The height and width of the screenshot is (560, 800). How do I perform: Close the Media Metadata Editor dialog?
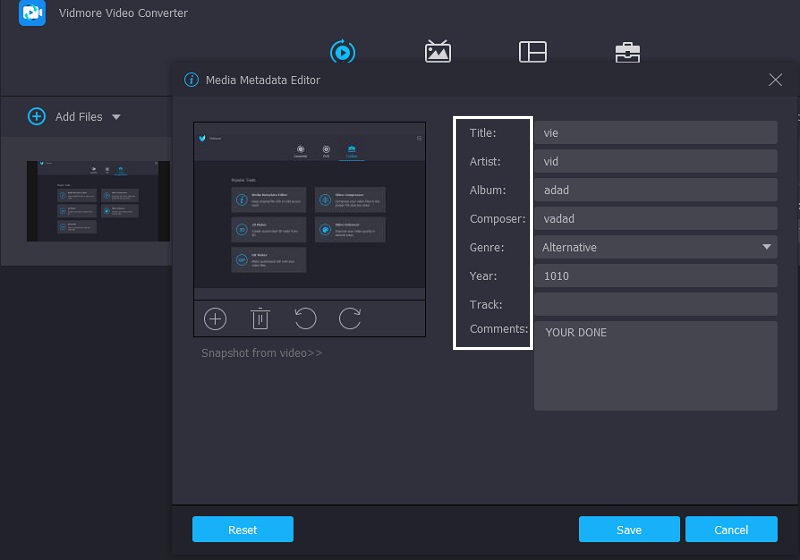pos(775,80)
